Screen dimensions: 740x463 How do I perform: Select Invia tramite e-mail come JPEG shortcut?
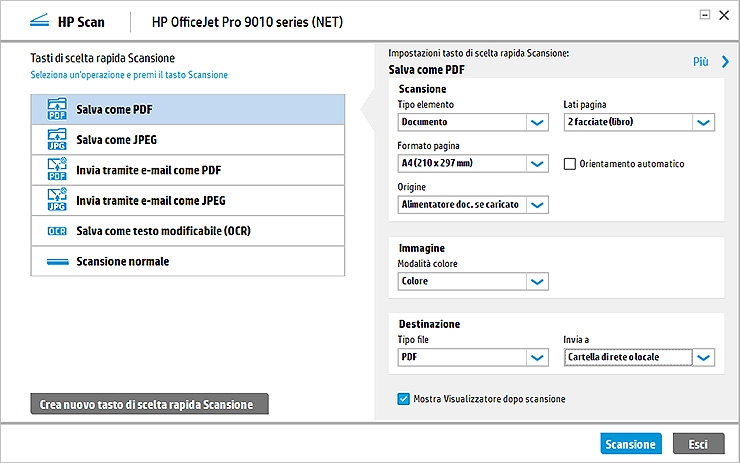[150, 200]
